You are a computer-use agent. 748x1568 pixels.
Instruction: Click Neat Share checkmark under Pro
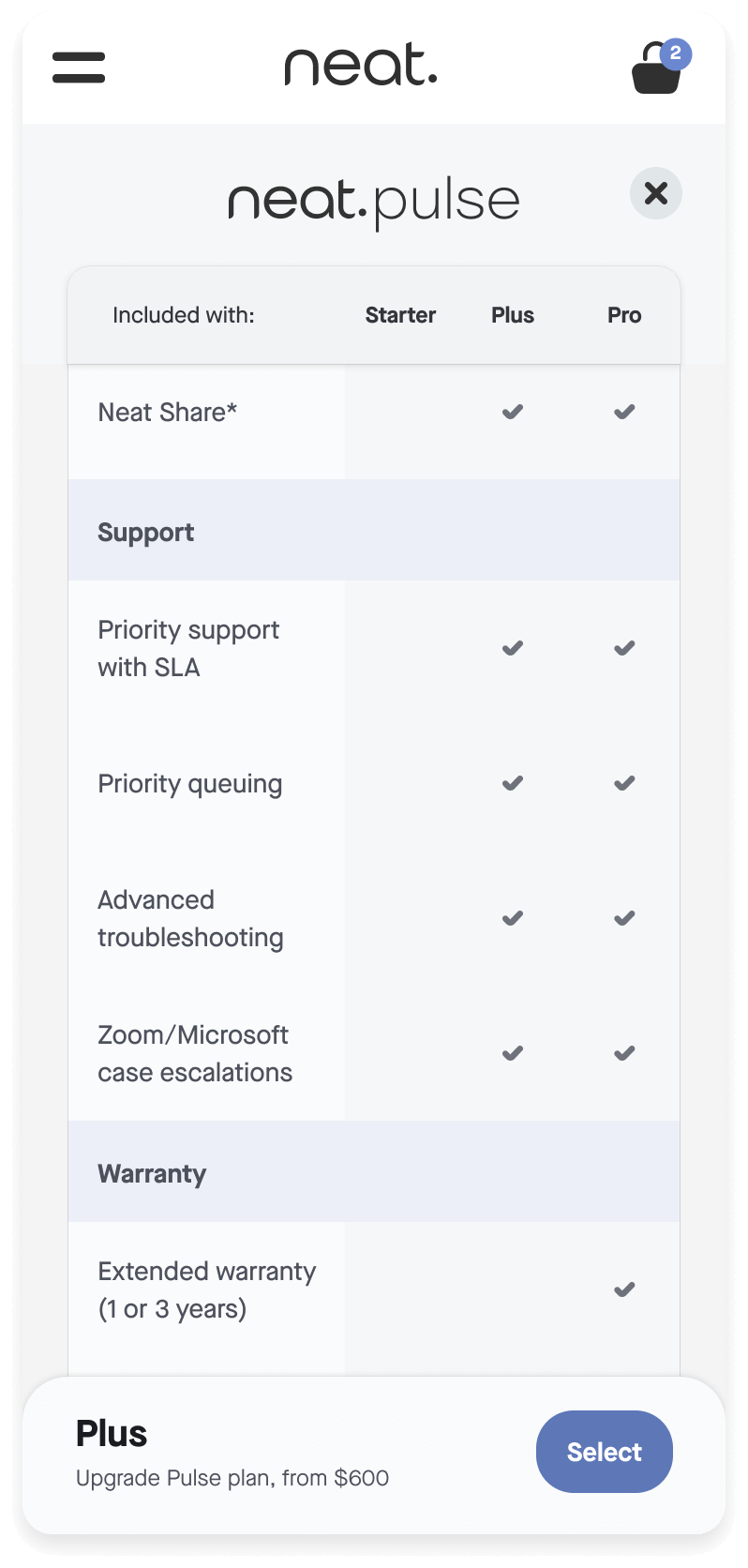click(624, 412)
